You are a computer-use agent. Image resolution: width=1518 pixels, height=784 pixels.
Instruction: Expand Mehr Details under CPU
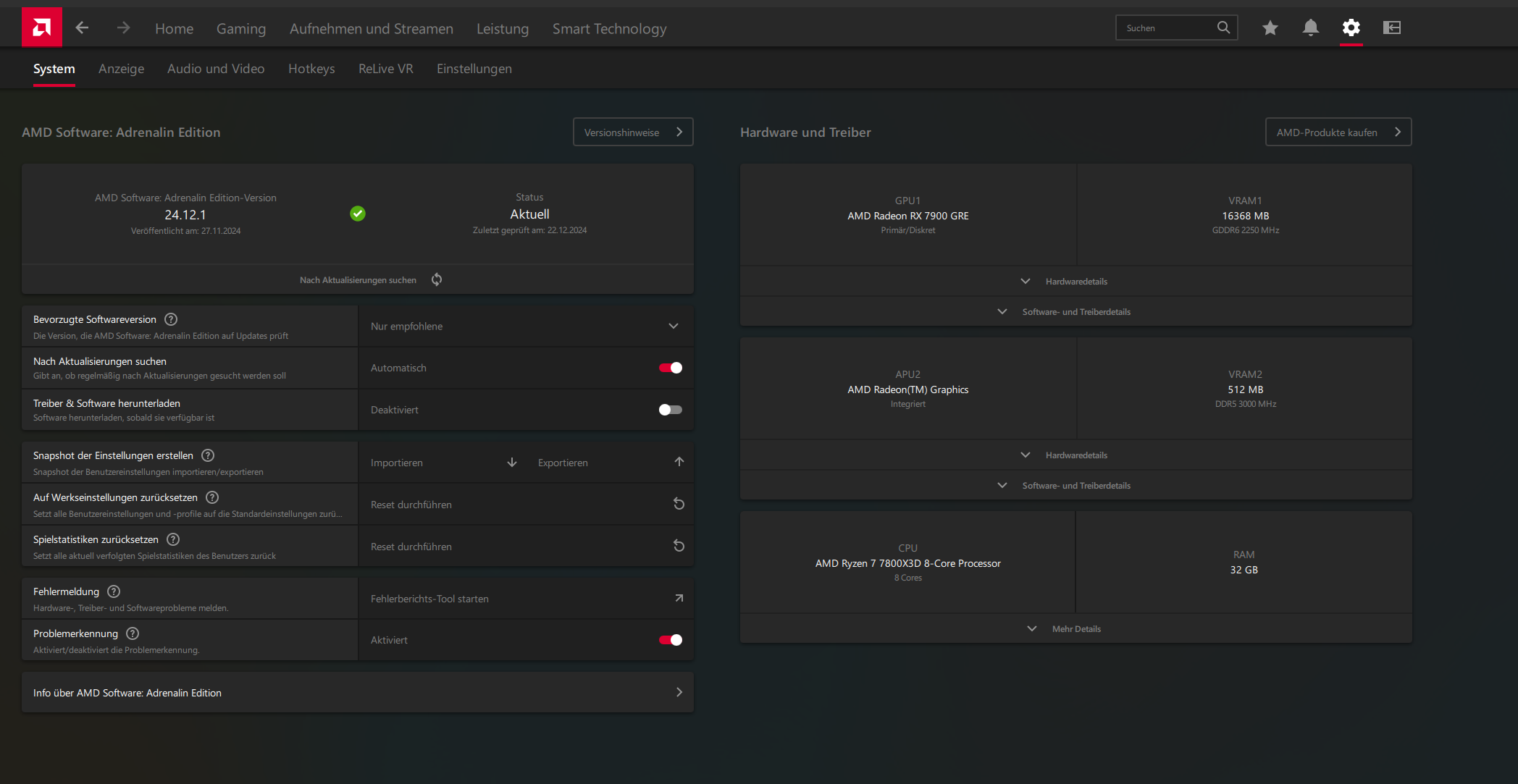click(1075, 628)
